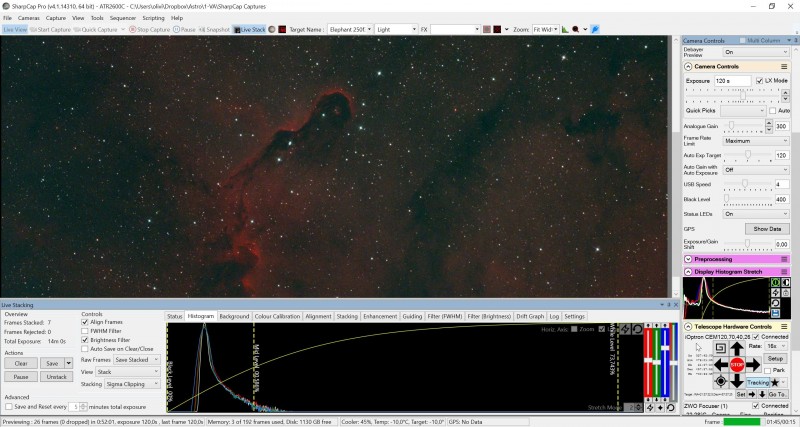The image size is (800, 427).
Task: Click the telescope Setup button
Action: point(775,359)
